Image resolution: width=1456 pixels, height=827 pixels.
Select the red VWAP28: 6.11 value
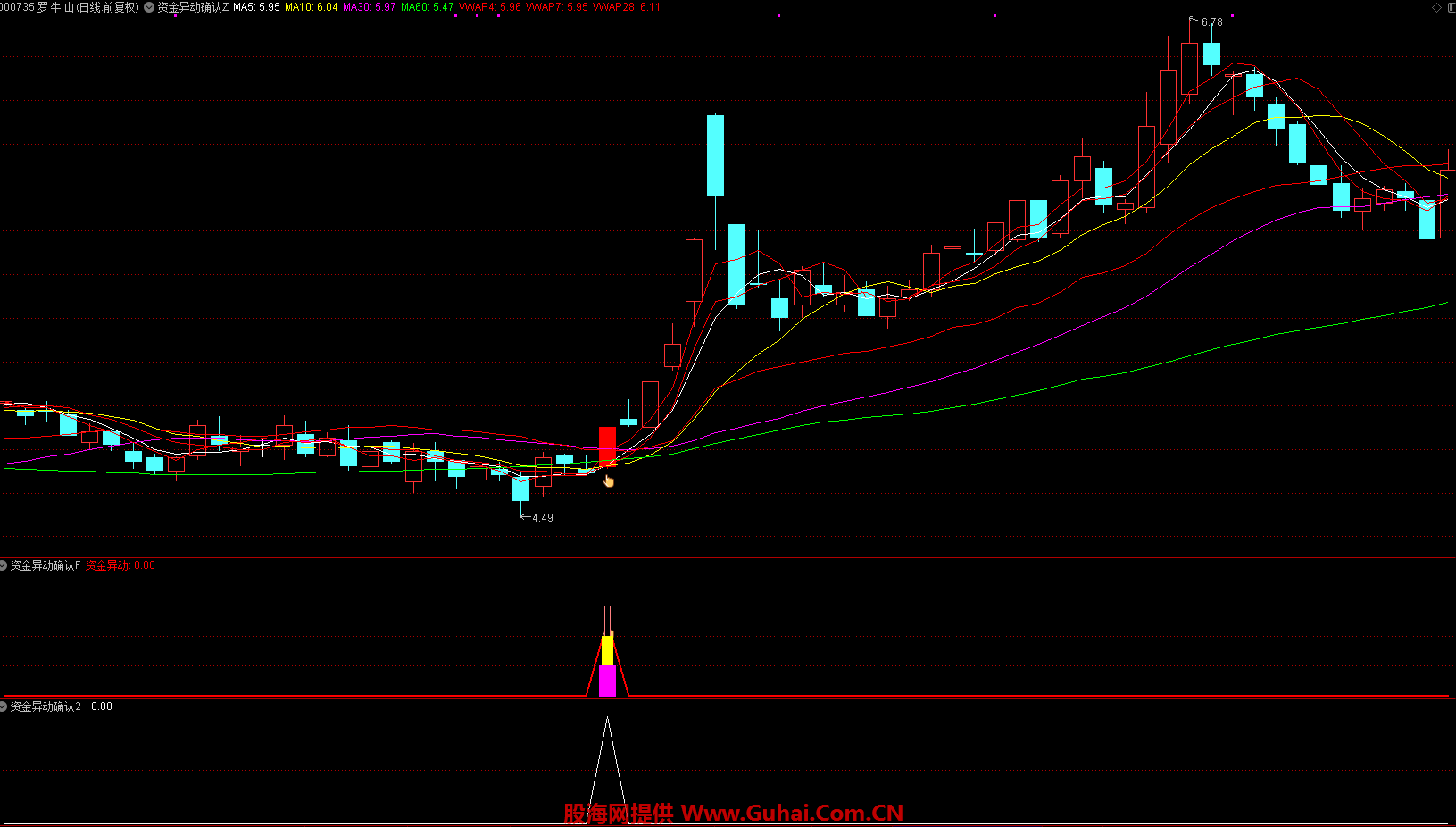(627, 7)
